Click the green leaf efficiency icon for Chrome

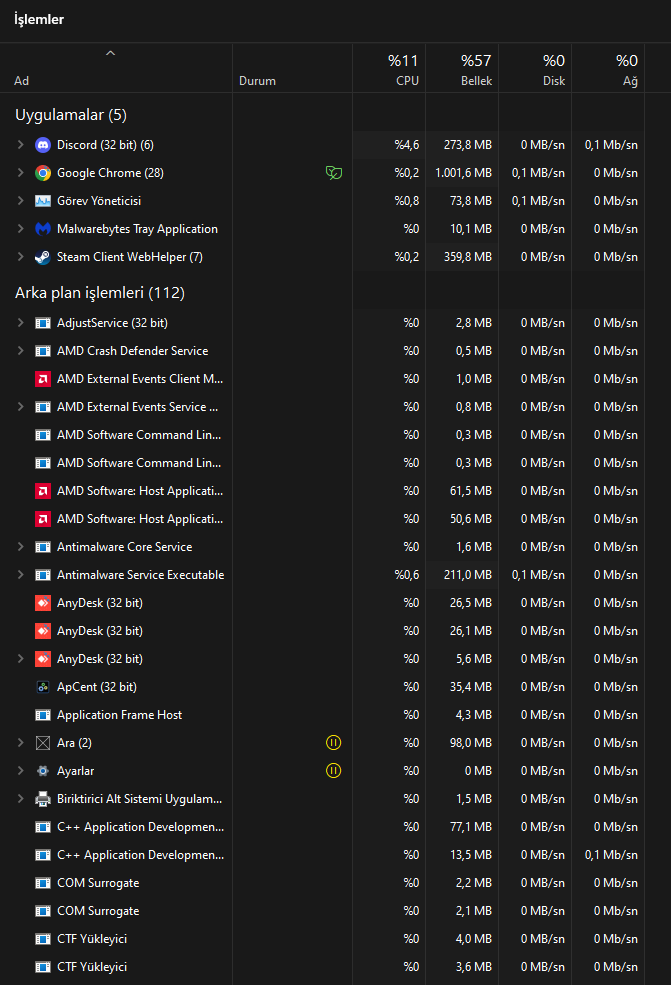(x=334, y=173)
